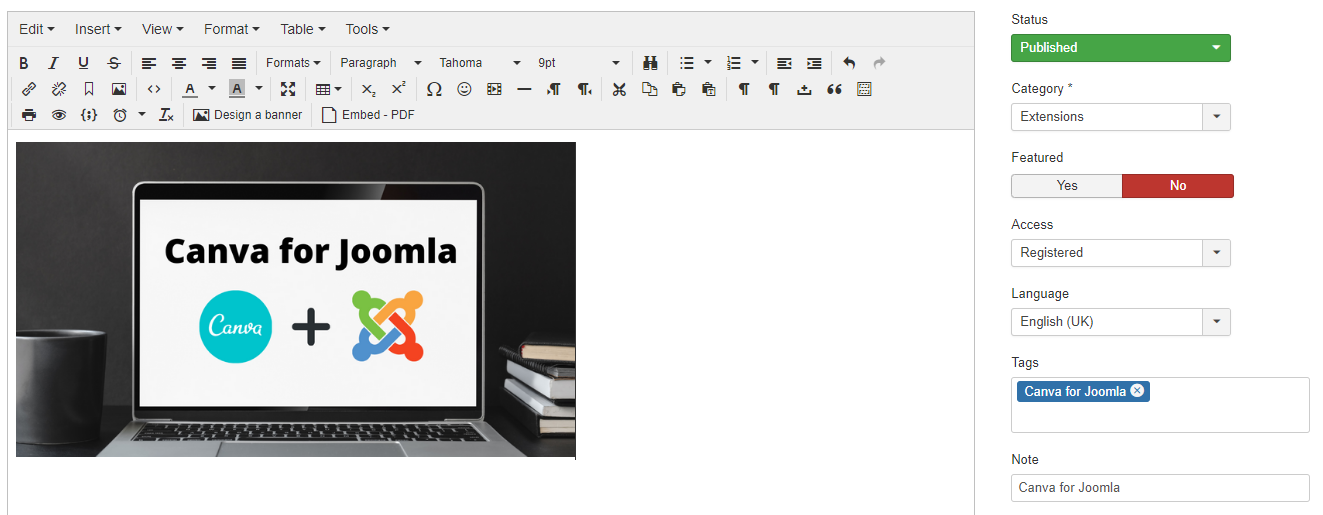This screenshot has width=1323, height=515.
Task: Decrease the indent
Action: tap(784, 63)
